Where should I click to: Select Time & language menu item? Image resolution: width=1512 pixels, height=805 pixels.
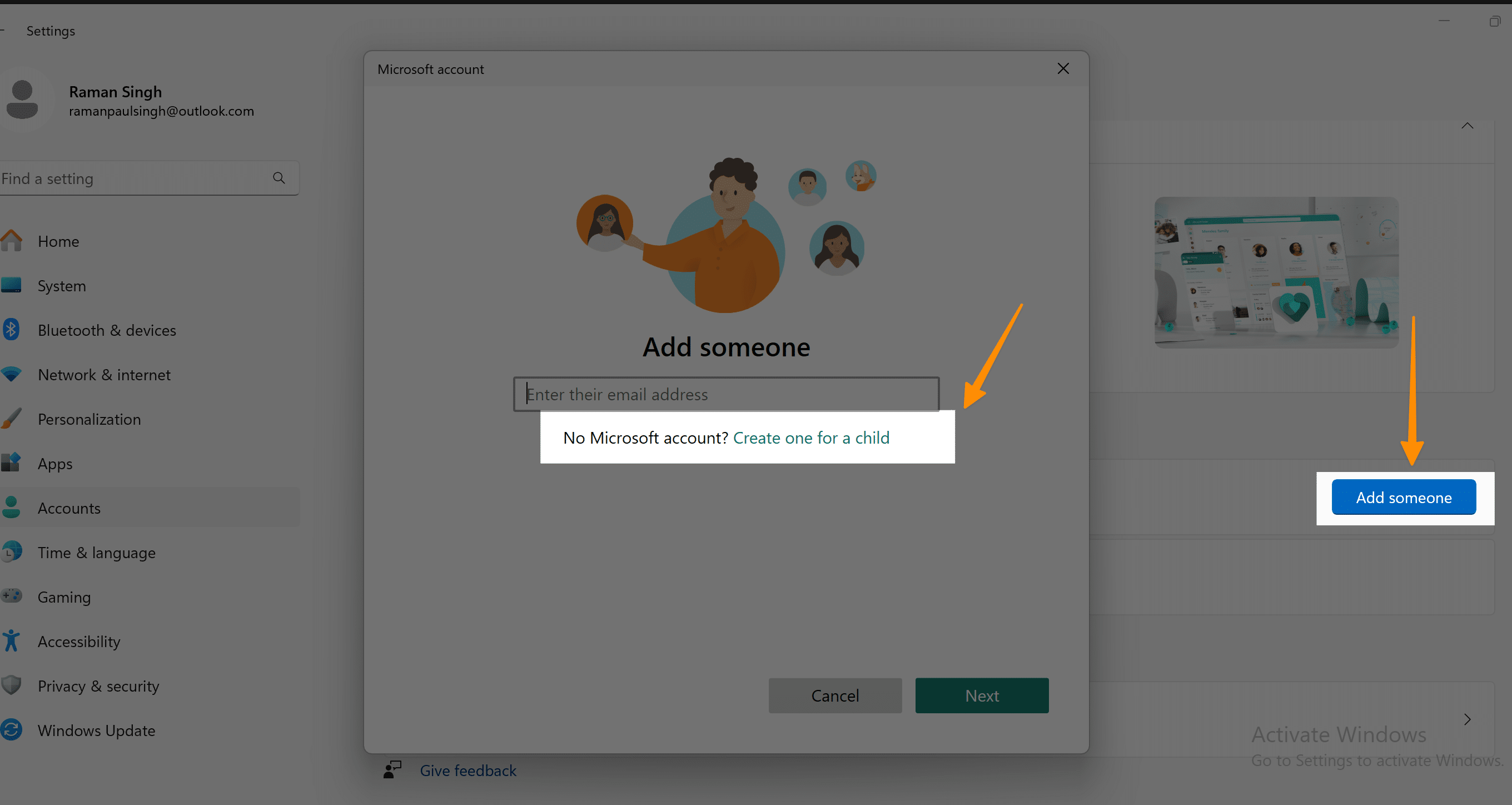[x=96, y=552]
